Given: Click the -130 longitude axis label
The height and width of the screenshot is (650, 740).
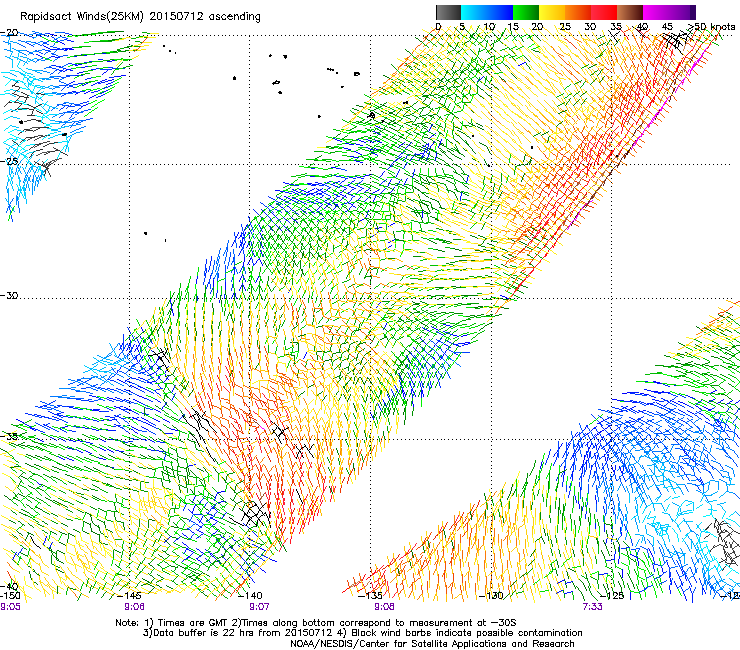Looking at the screenshot, I should tap(491, 596).
